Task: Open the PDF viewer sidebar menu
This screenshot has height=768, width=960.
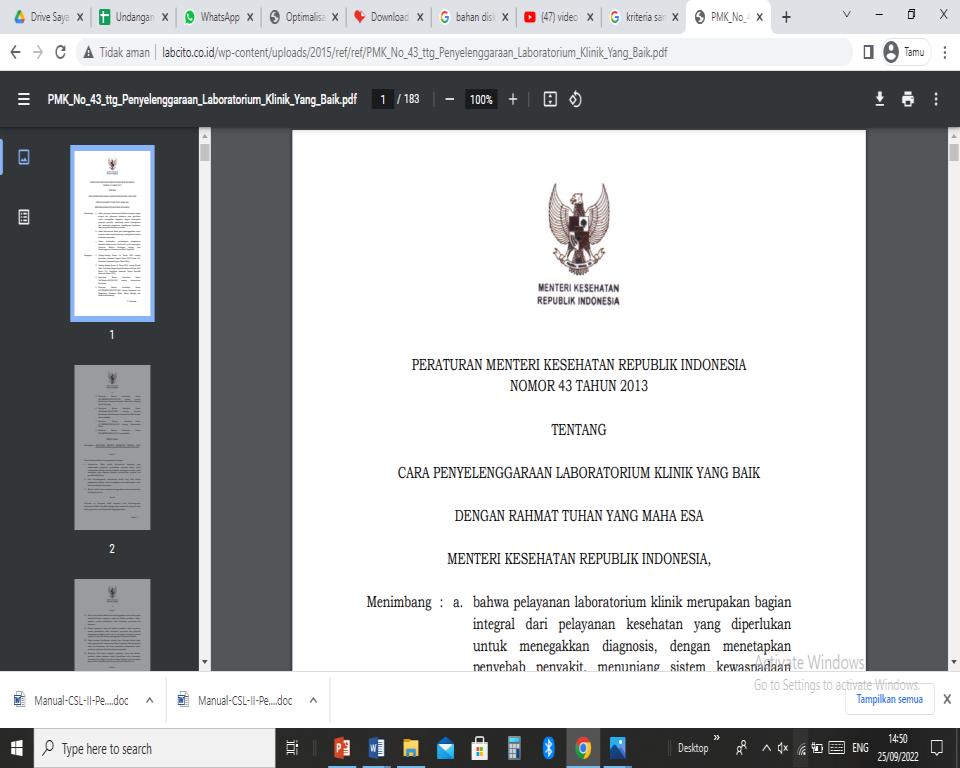Action: (23, 99)
